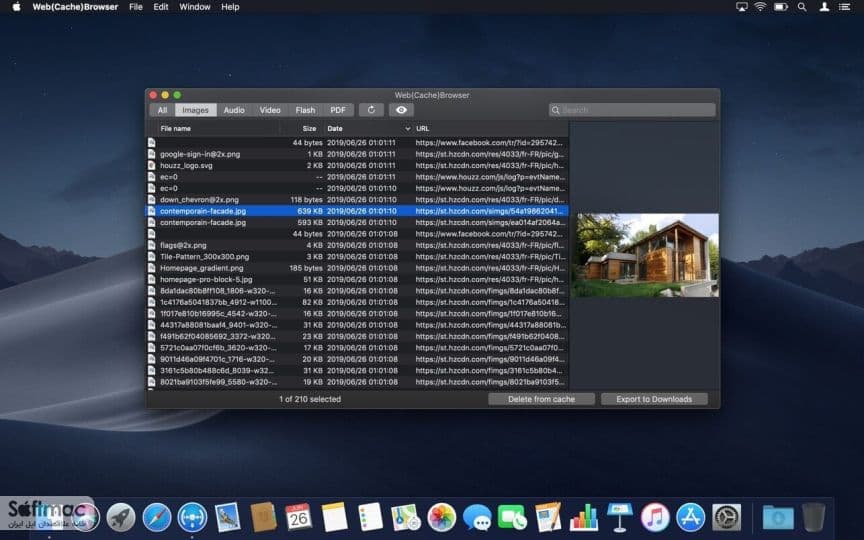The image size is (864, 540).
Task: Click the battery status icon
Action: [781, 7]
